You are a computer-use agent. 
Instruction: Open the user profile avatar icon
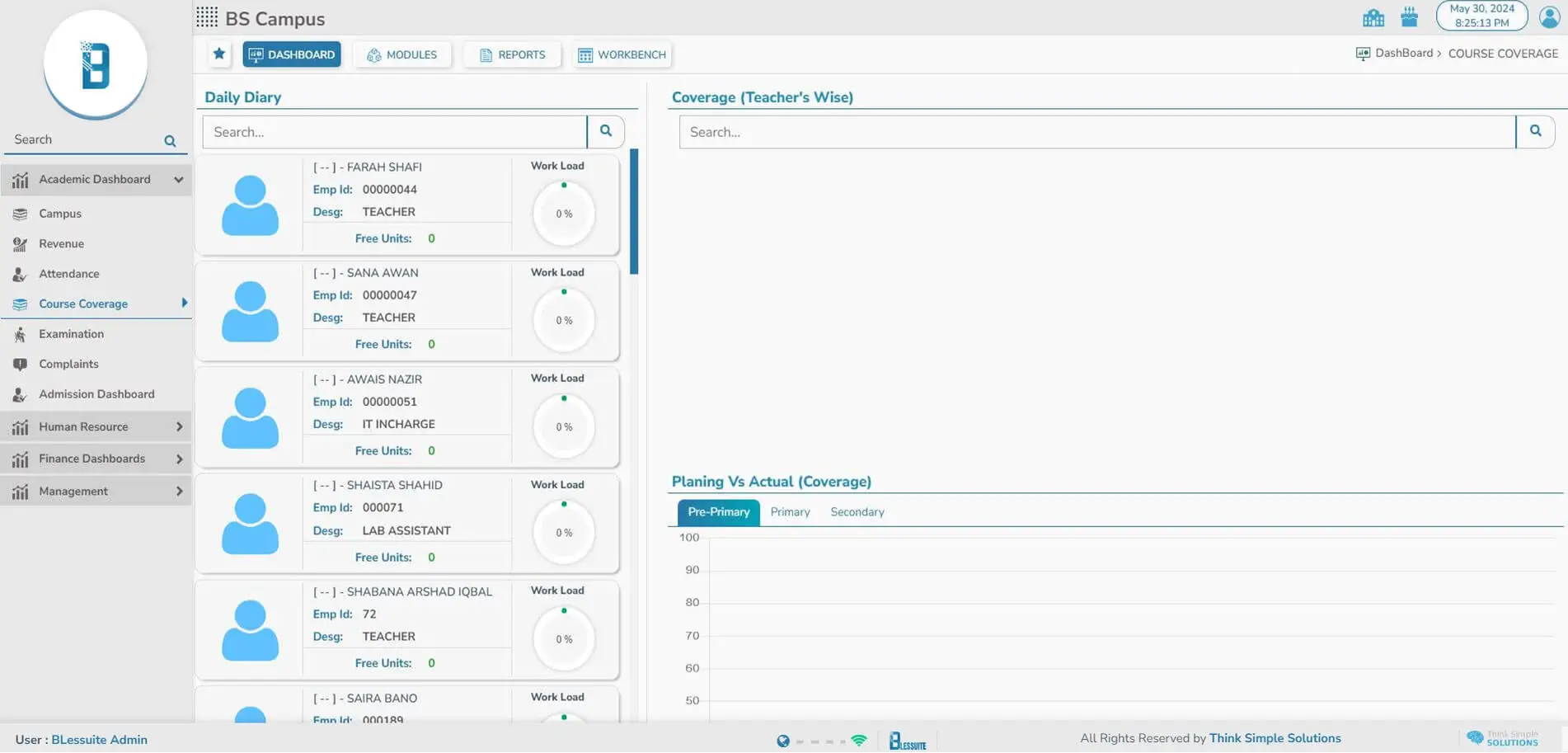tap(1549, 16)
